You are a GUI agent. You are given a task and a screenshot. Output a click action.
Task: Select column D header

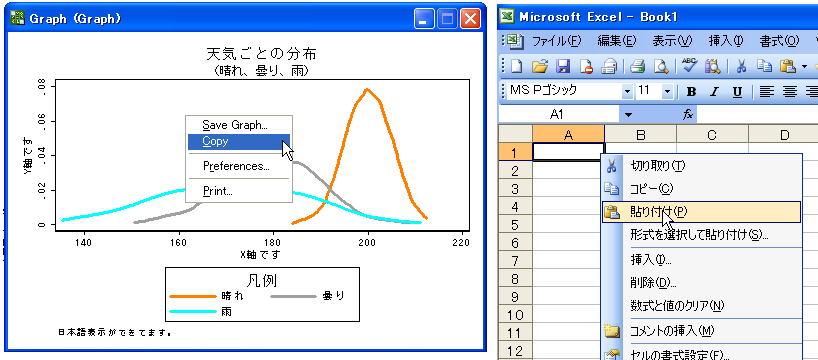(784, 135)
